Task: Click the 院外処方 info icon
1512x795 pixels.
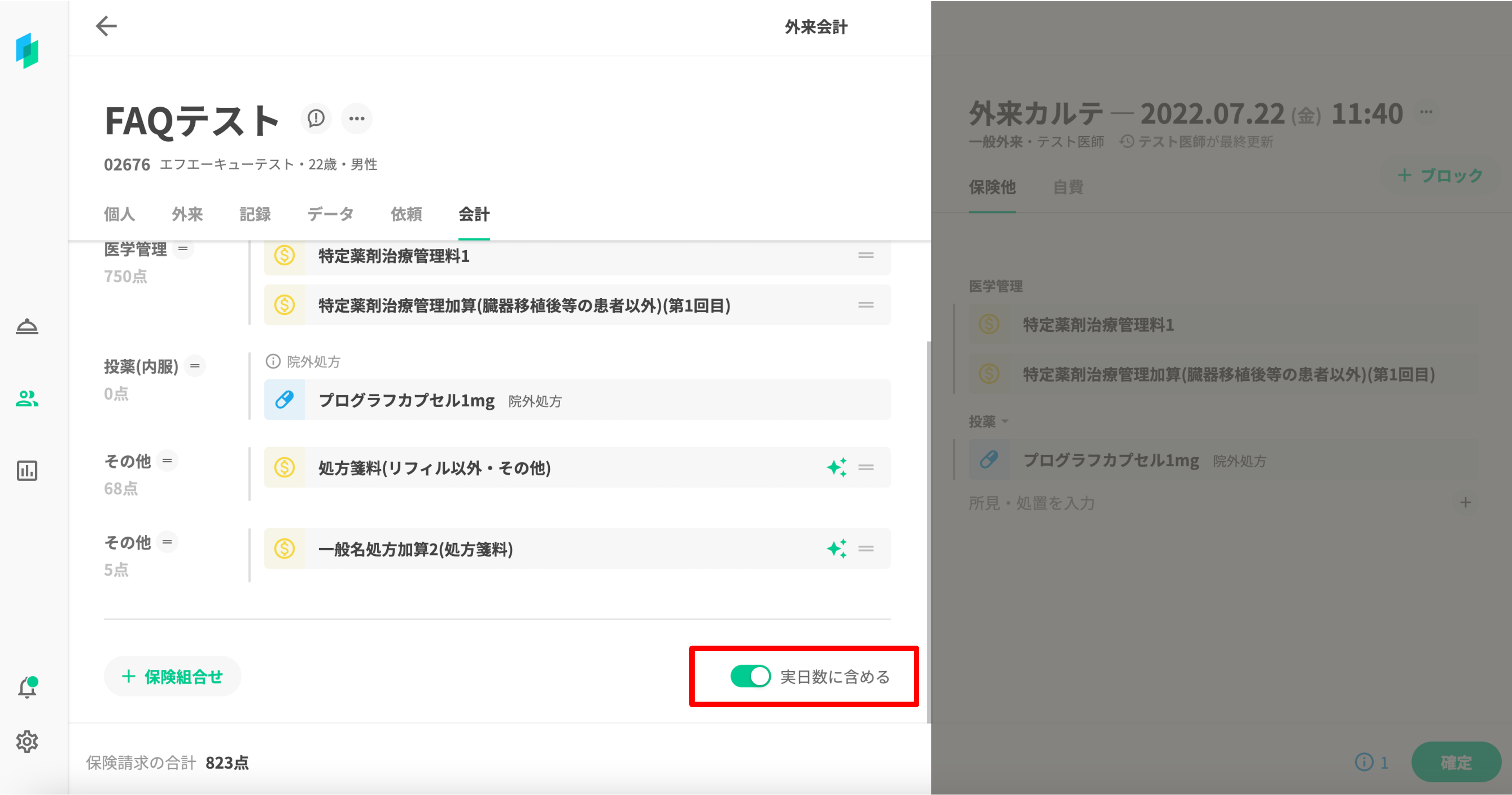Action: tap(273, 361)
